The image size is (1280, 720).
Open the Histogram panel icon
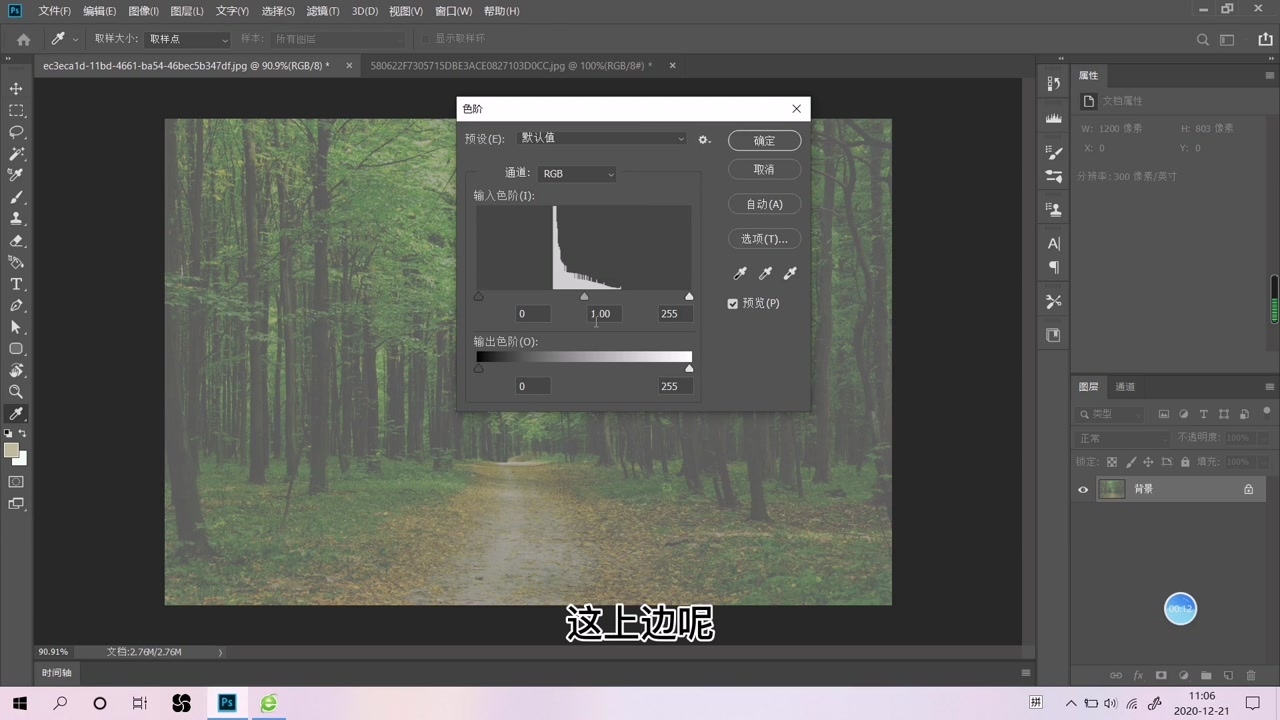click(1053, 118)
